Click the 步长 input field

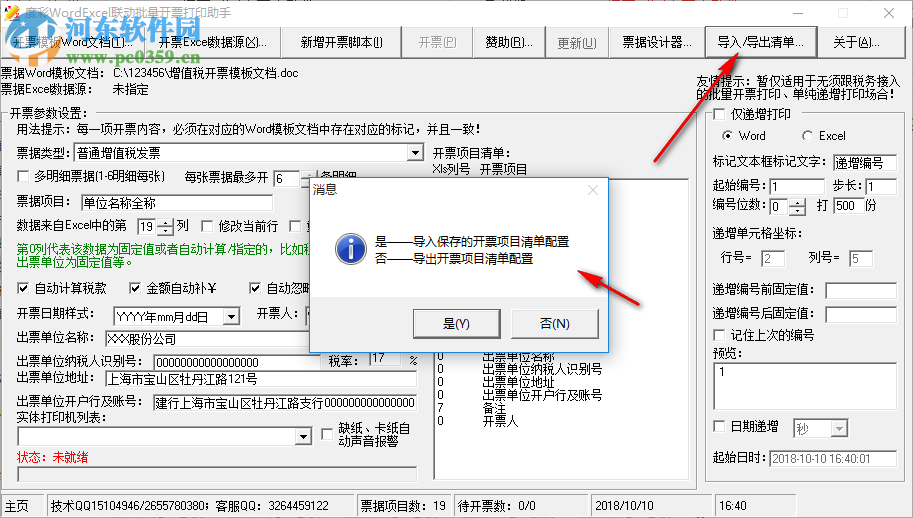point(880,186)
